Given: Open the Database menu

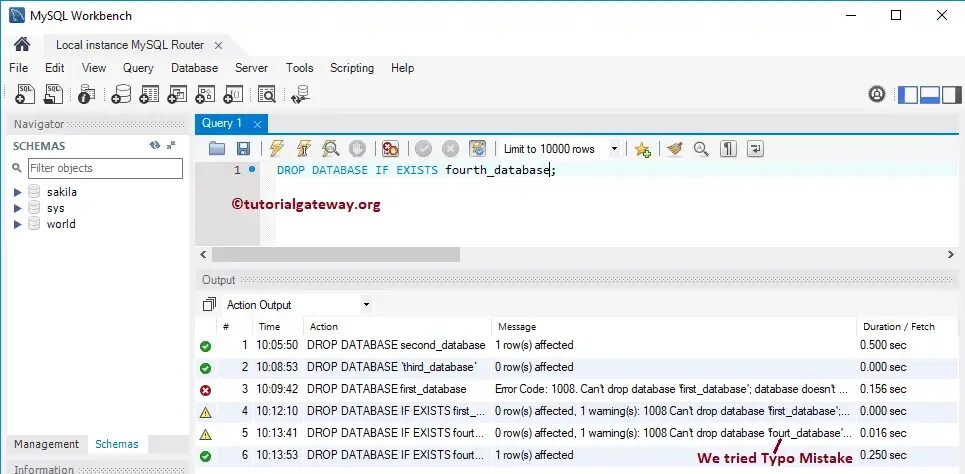Looking at the screenshot, I should (x=194, y=68).
